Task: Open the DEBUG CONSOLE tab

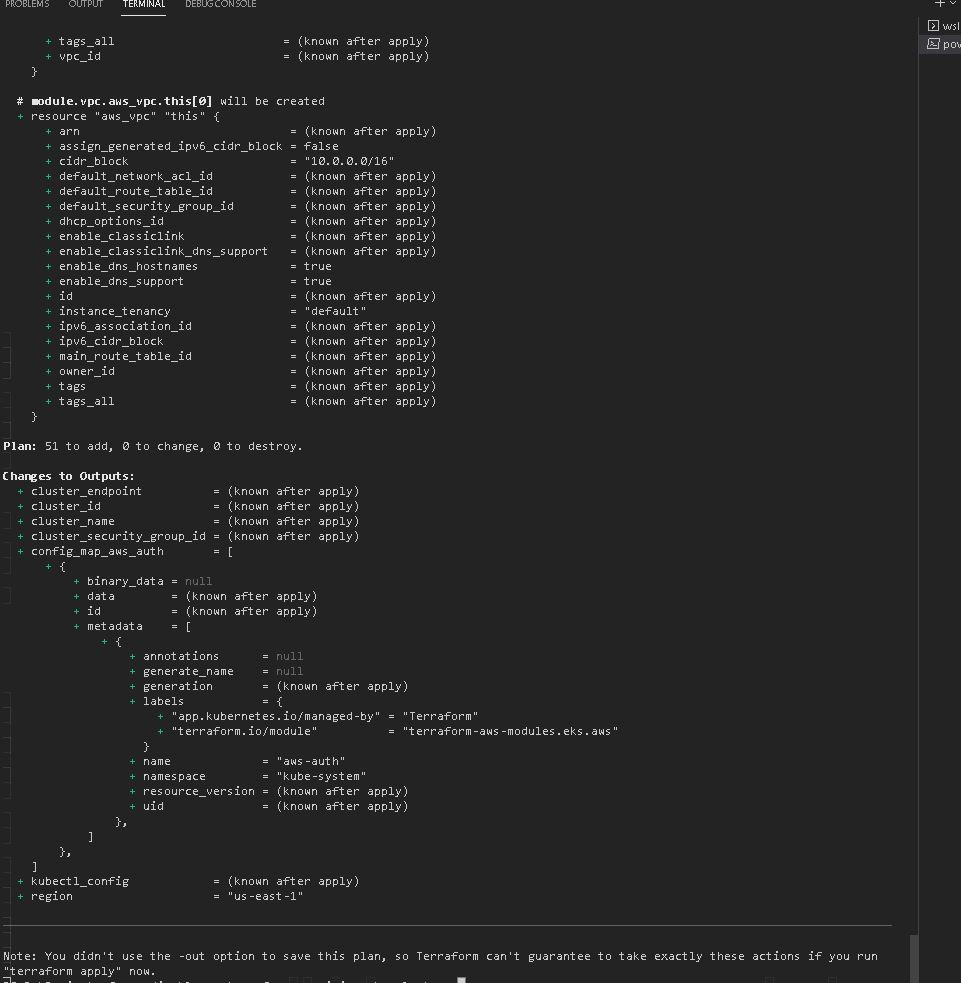Action: (220, 4)
